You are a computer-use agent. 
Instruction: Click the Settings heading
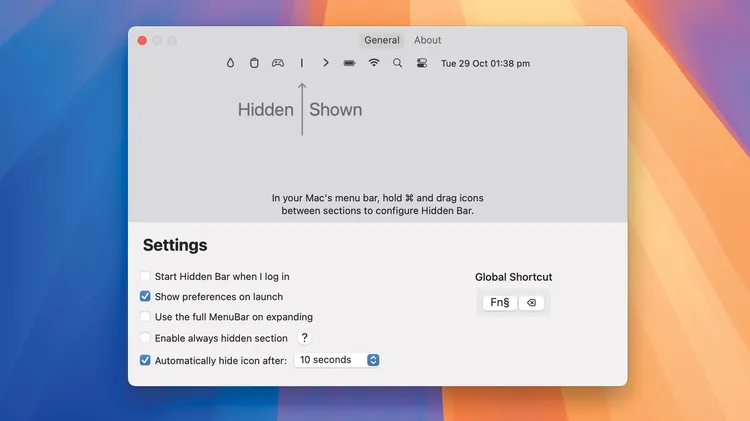click(175, 245)
